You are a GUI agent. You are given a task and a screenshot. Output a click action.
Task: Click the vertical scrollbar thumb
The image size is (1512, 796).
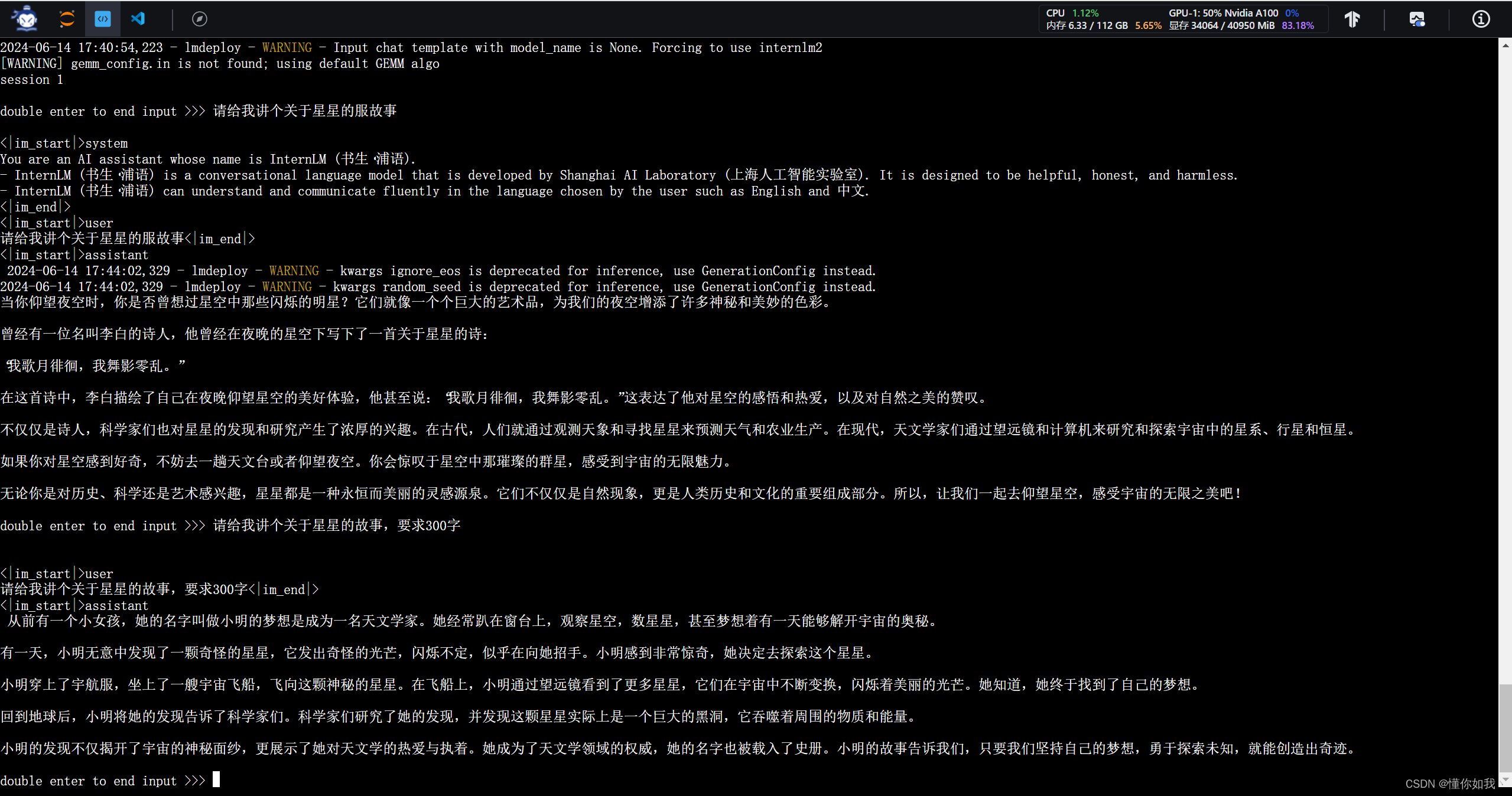click(1505, 729)
